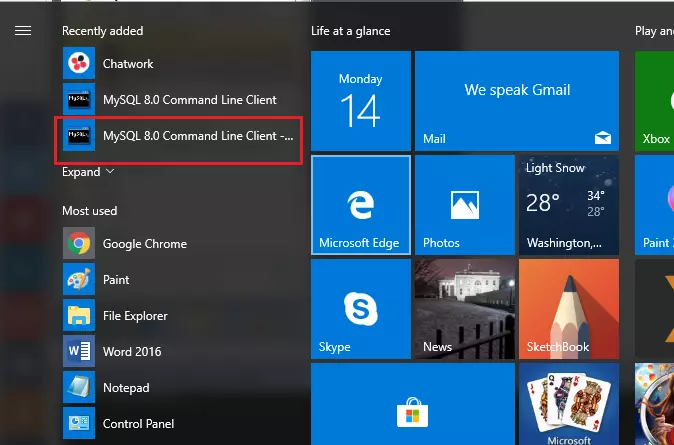The width and height of the screenshot is (674, 445).
Task: Open the Xbox tile
Action: pyautogui.click(x=654, y=101)
